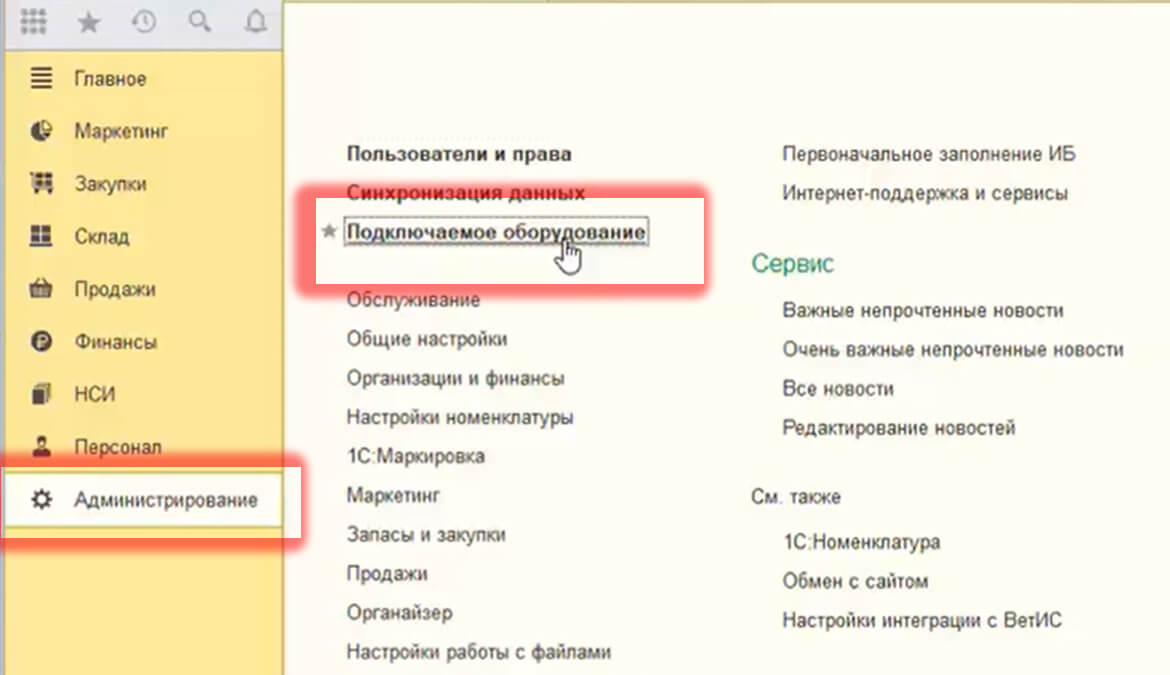Open the Favorites star icon
Viewport: 1170px width, 675px height.
click(x=89, y=22)
